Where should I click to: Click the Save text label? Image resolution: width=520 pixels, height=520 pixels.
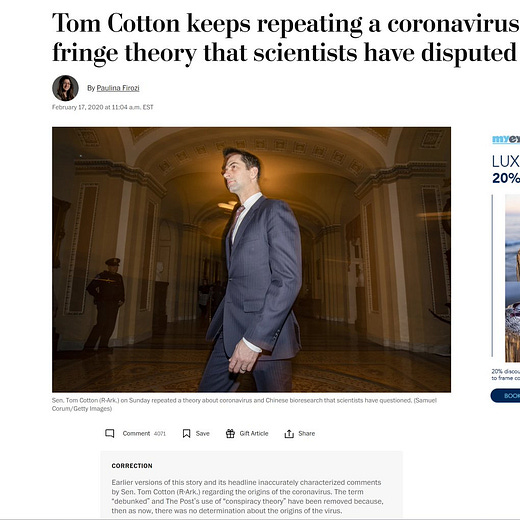(203, 433)
